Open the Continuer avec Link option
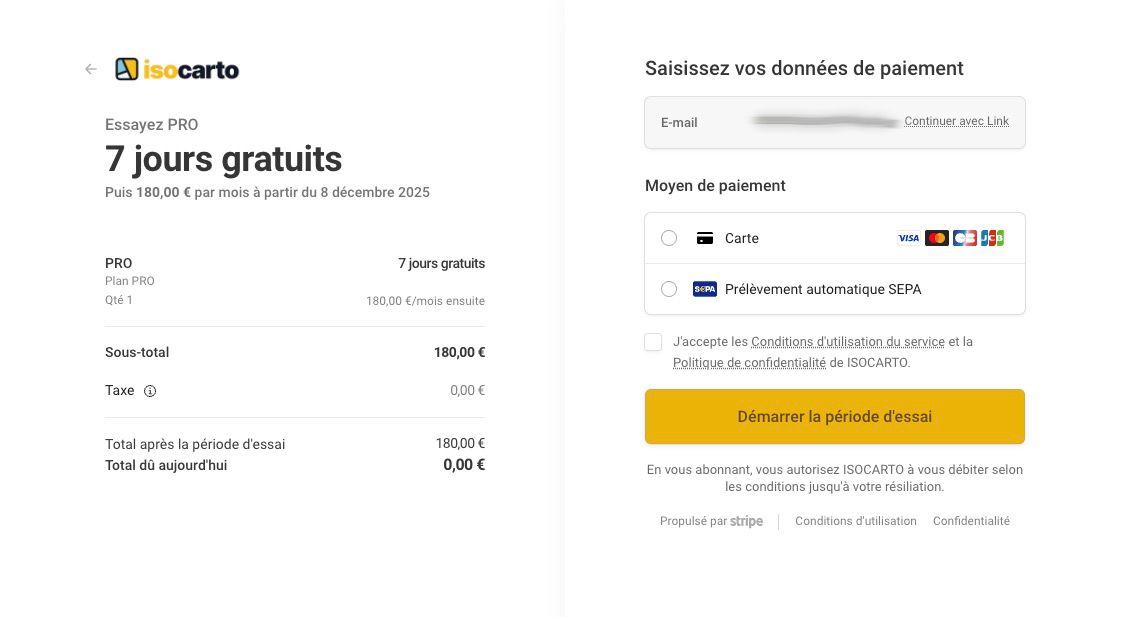1134x617 pixels. 956,121
